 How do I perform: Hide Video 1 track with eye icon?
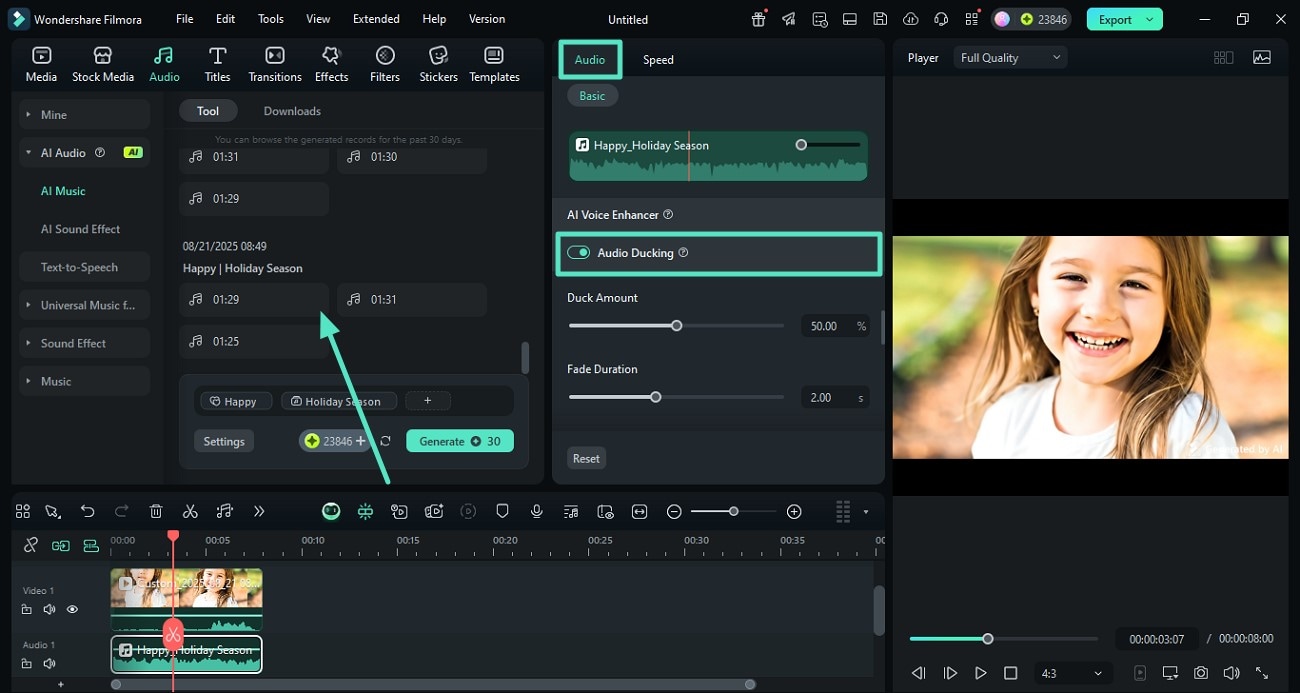coord(72,609)
